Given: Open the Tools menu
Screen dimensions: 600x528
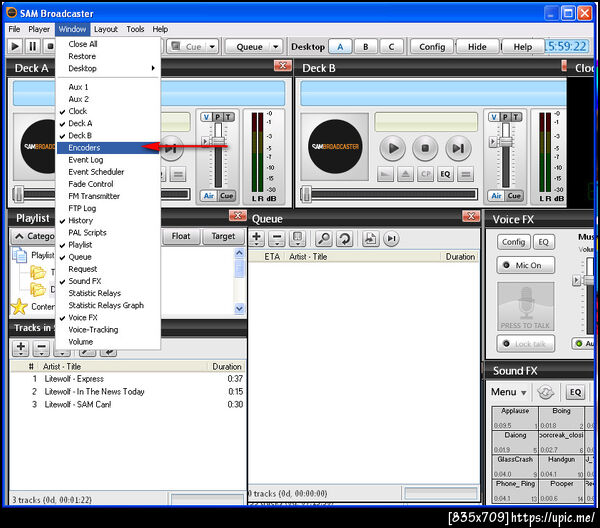Looking at the screenshot, I should pyautogui.click(x=135, y=29).
